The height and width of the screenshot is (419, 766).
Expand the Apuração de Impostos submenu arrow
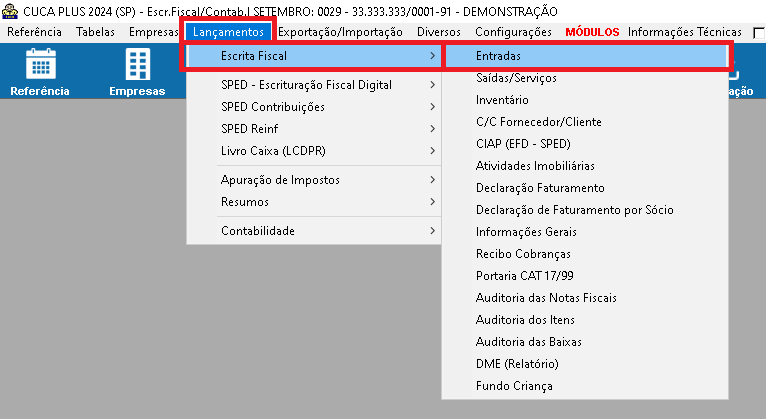[x=432, y=180]
